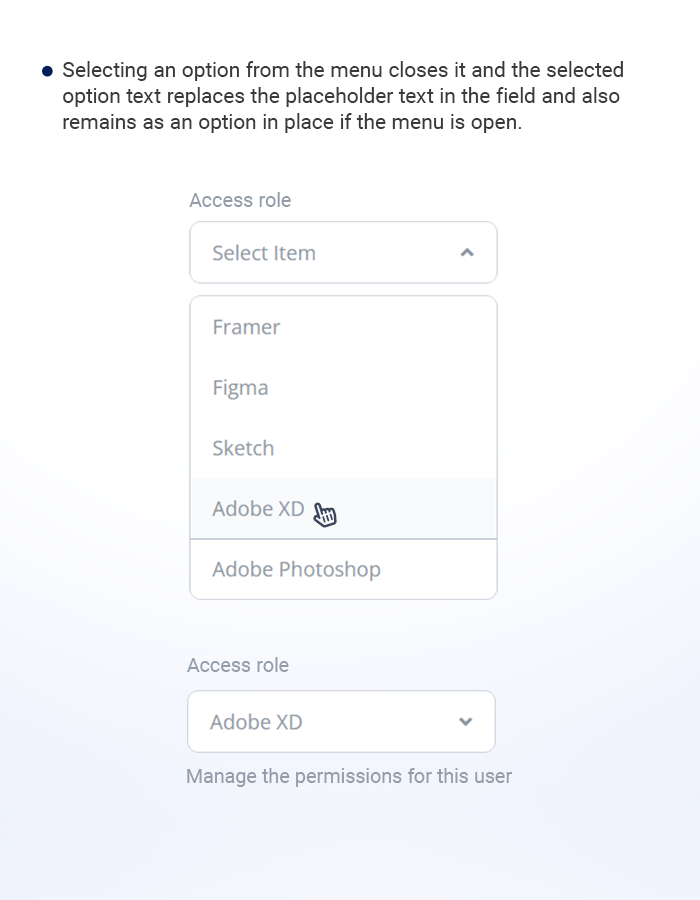Pick Sketch from the option list
This screenshot has height=900, width=700.
pyautogui.click(x=243, y=448)
